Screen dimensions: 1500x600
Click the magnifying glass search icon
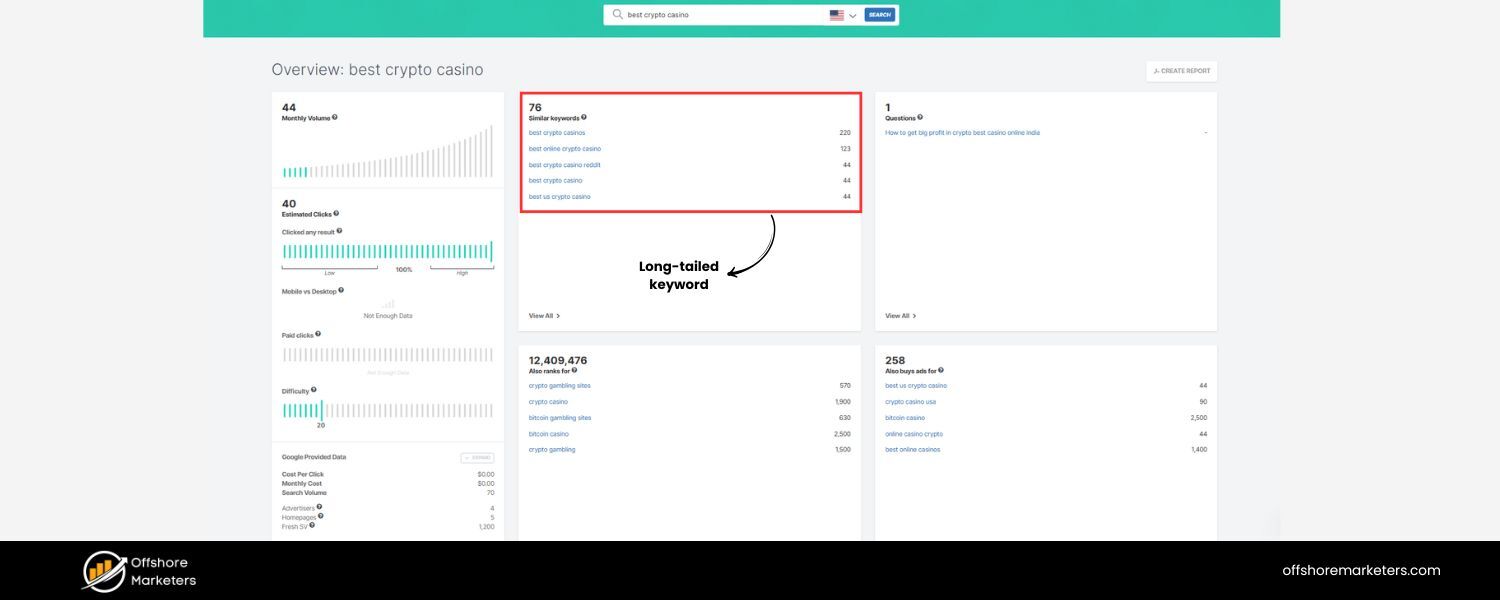tap(619, 15)
